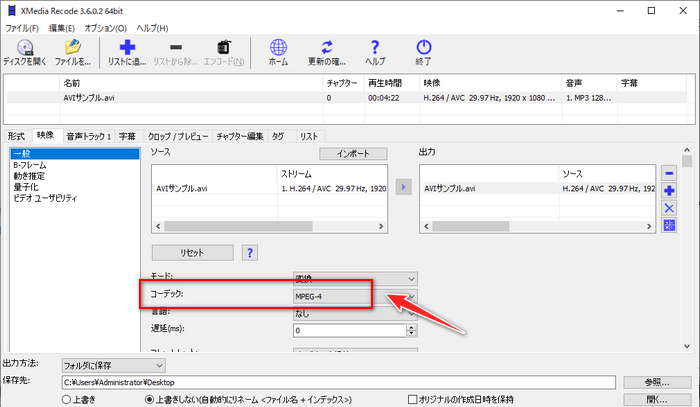Viewport: 700px width, 407px height.
Task: Click the インポート button
Action: [x=352, y=154]
